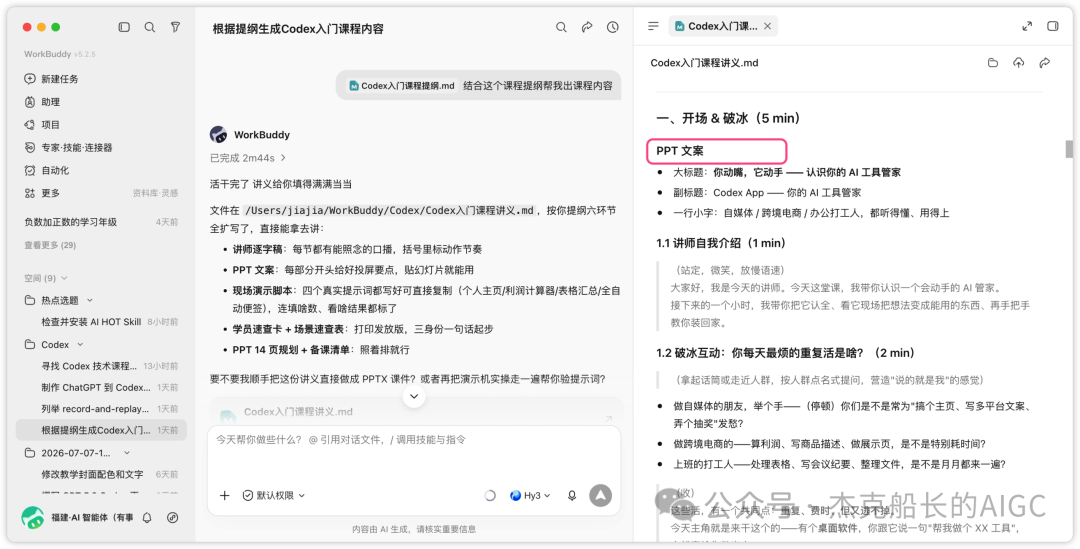Click the preview panel vertical scrollbar
The height and width of the screenshot is (549, 1080).
1069,149
